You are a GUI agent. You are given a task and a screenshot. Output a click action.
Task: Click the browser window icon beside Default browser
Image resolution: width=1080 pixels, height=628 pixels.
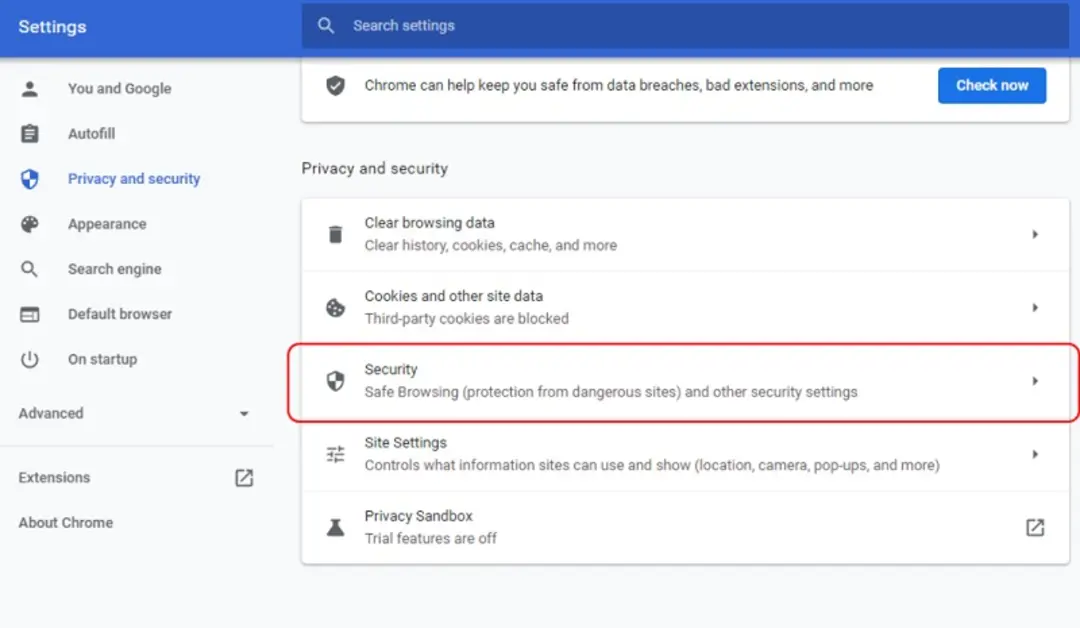[30, 315]
